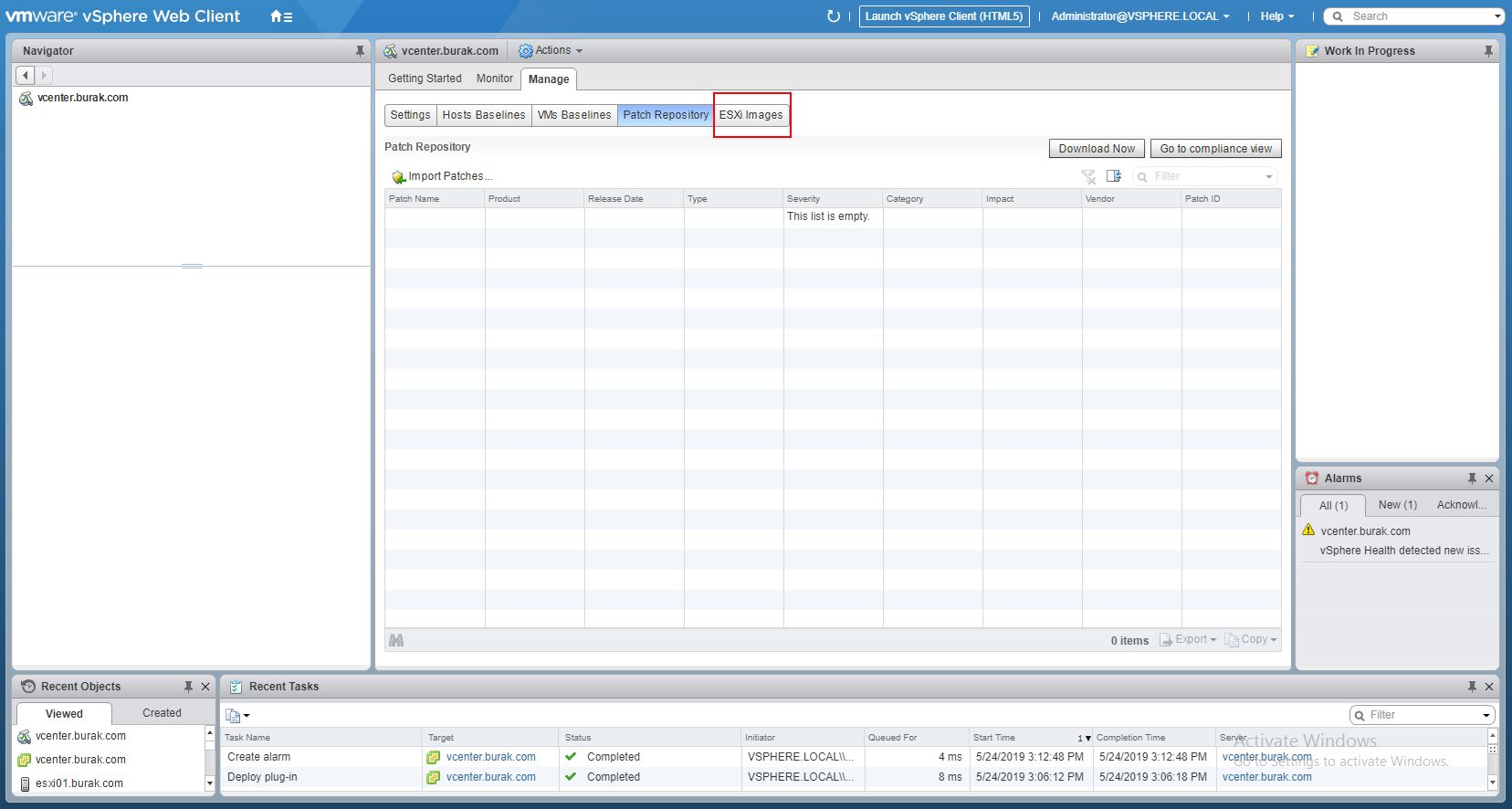Pin the Work In Progress panel
1512x809 pixels.
click(1488, 51)
